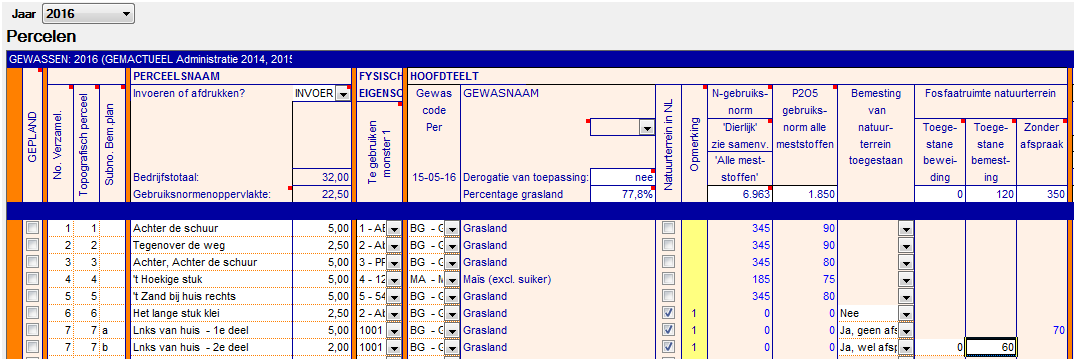
Task: Click P2O5 value 75 for maïs row
Action: click(x=804, y=279)
